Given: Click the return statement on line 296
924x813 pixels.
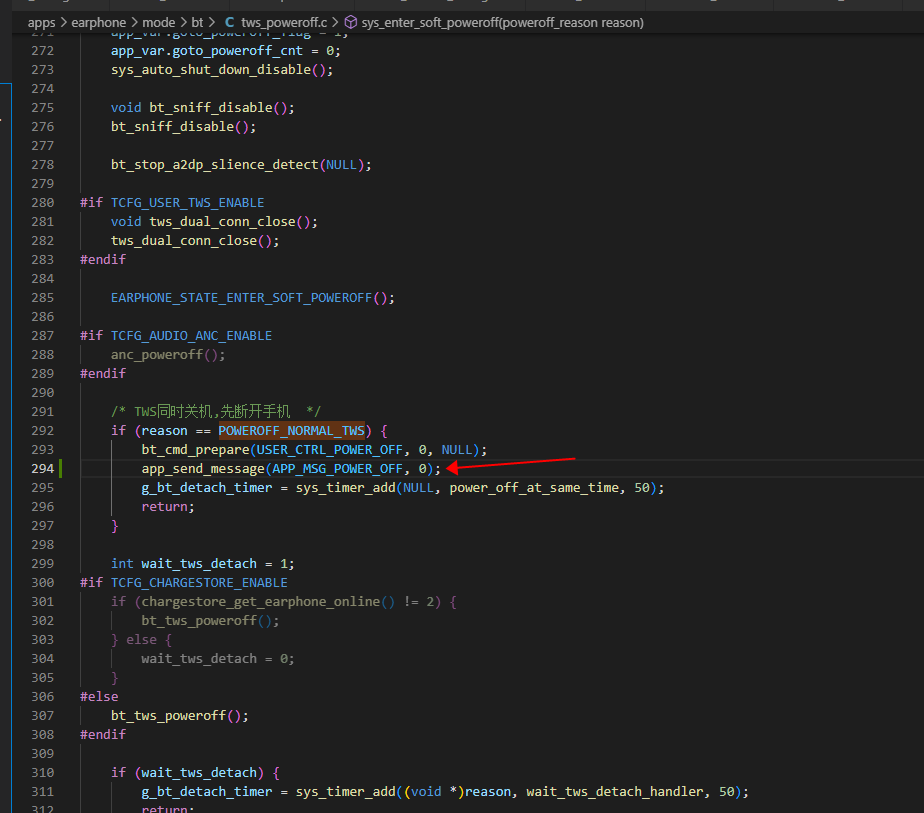Looking at the screenshot, I should coord(168,507).
